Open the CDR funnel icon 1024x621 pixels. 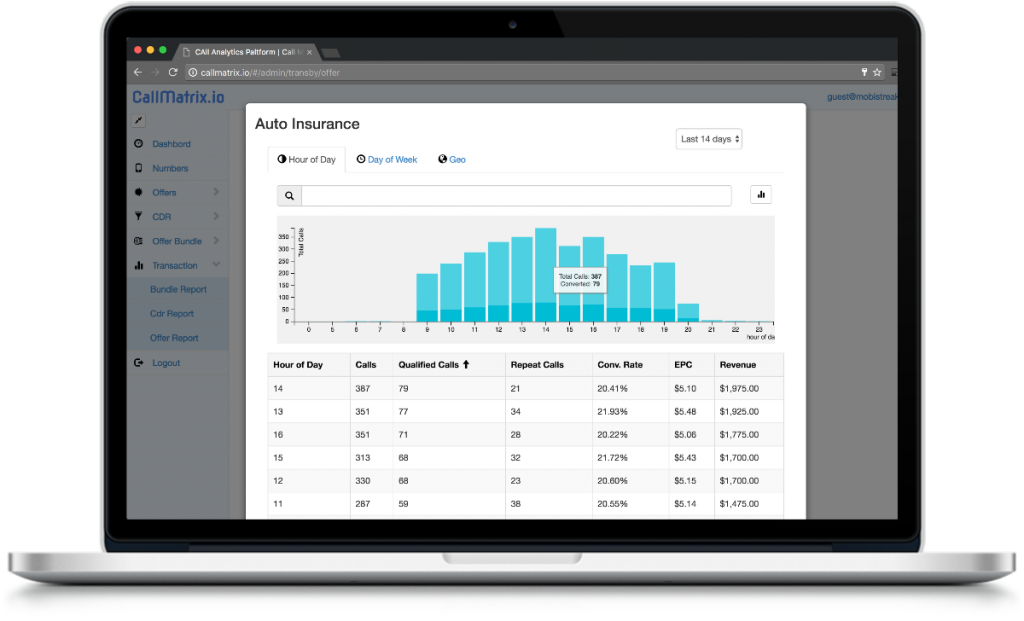point(139,216)
